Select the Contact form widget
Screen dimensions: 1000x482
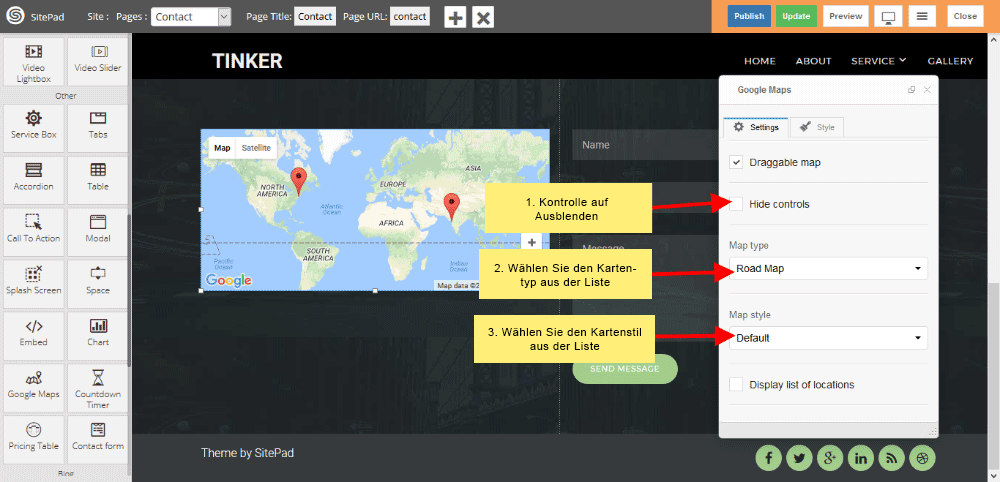point(98,439)
